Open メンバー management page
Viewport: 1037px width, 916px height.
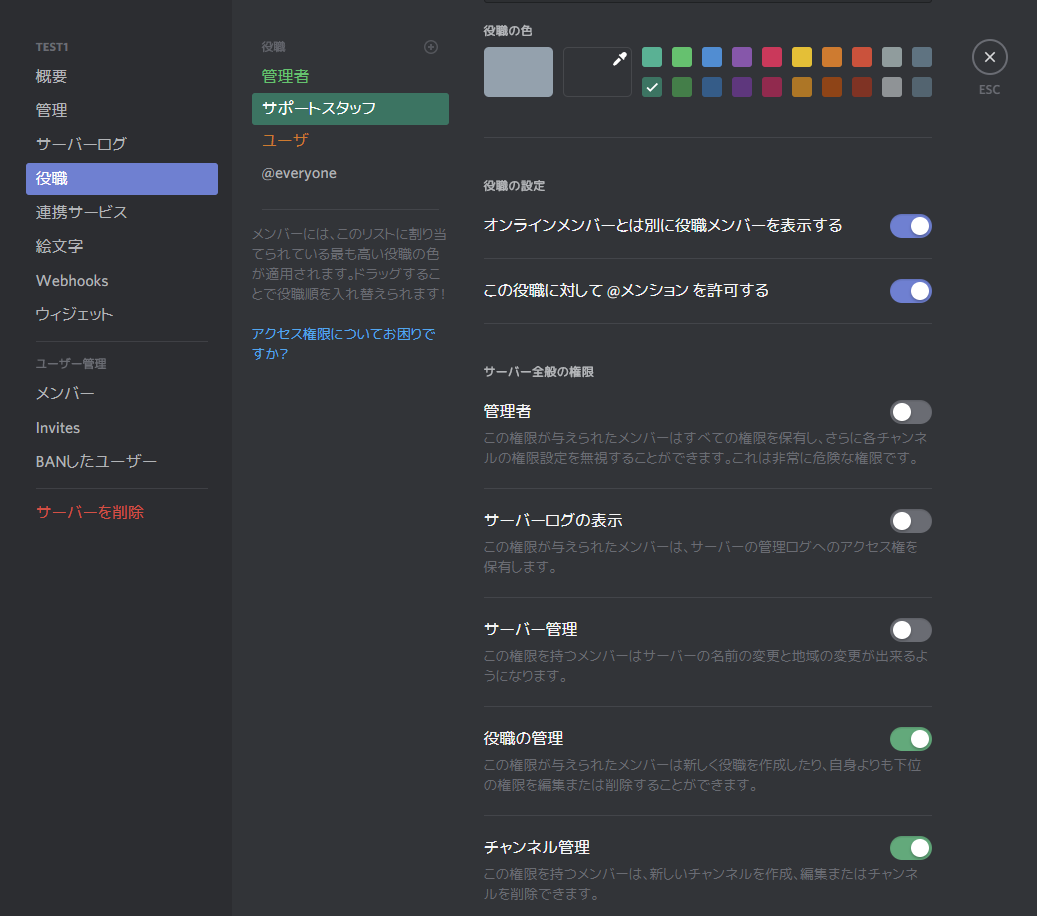coord(122,394)
